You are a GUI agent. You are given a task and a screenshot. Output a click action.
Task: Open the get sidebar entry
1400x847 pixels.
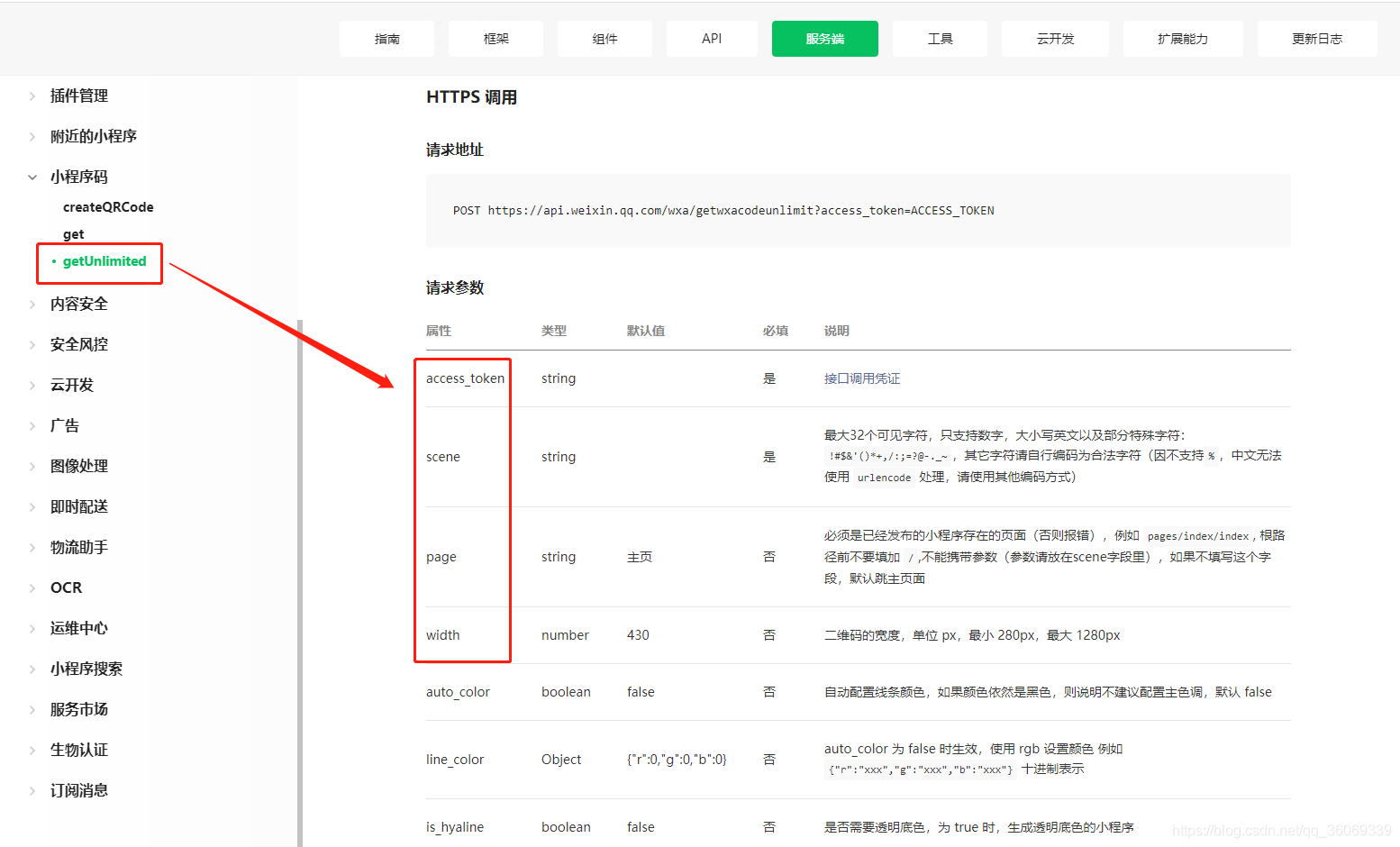(x=73, y=234)
